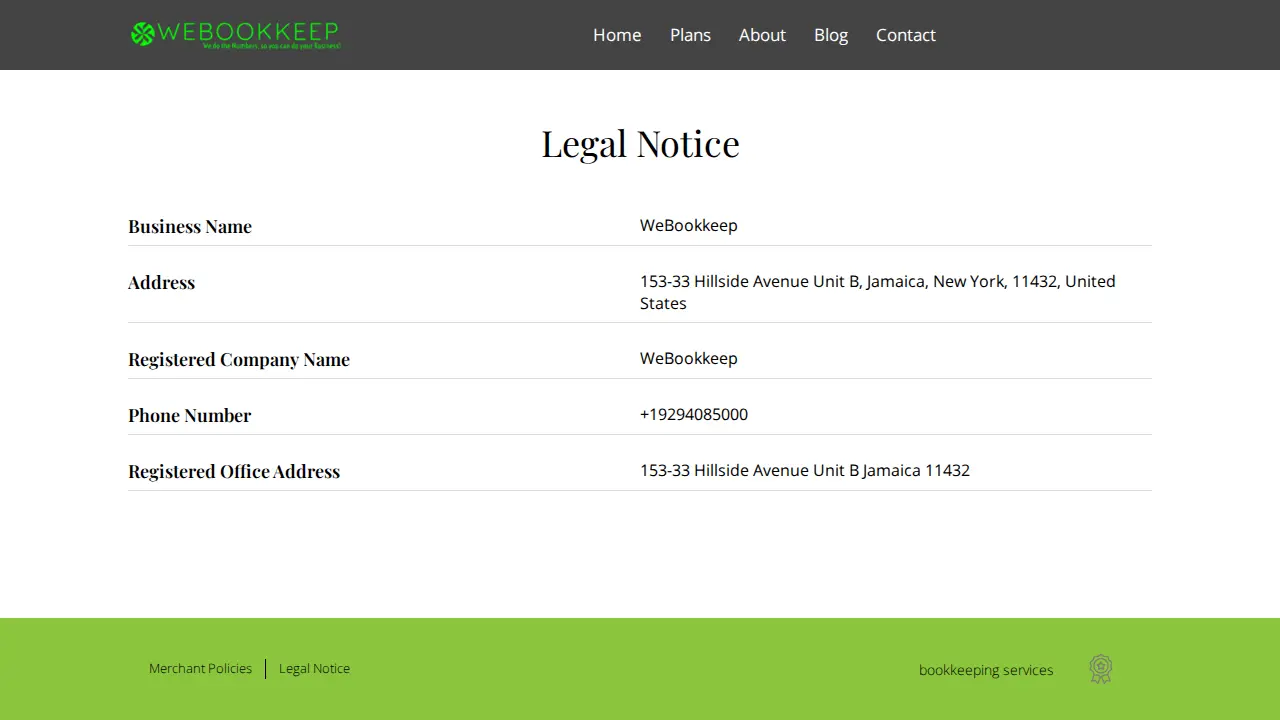1280x720 pixels.
Task: Click the WeBookkeep business name value
Action: tap(689, 225)
